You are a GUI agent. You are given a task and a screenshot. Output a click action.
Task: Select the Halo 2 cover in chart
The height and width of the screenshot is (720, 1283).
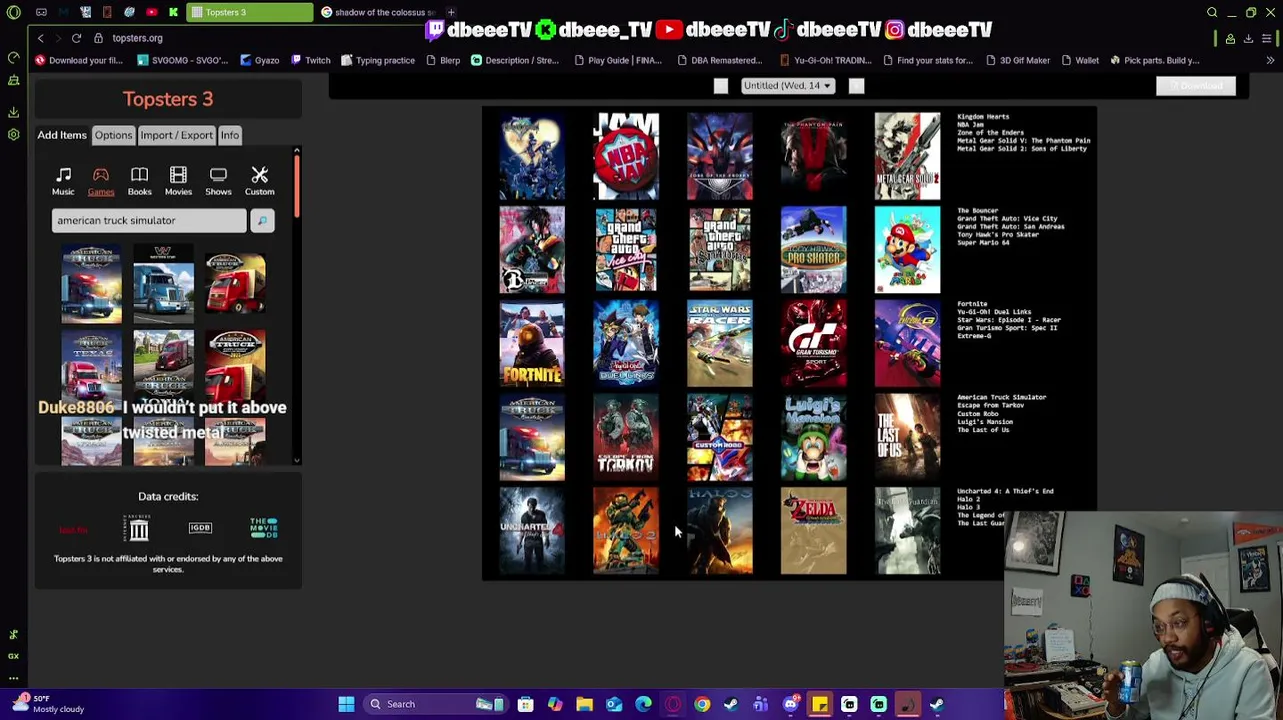pyautogui.click(x=626, y=531)
